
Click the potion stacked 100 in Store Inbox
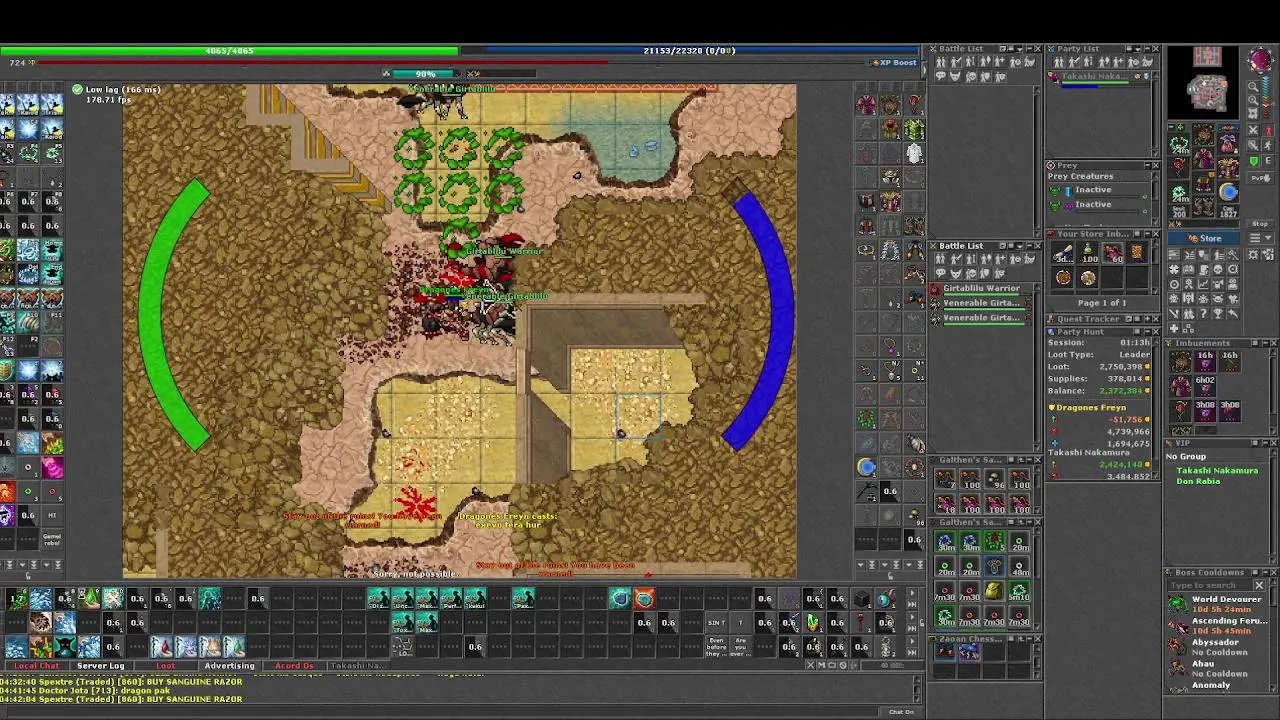coord(1088,252)
